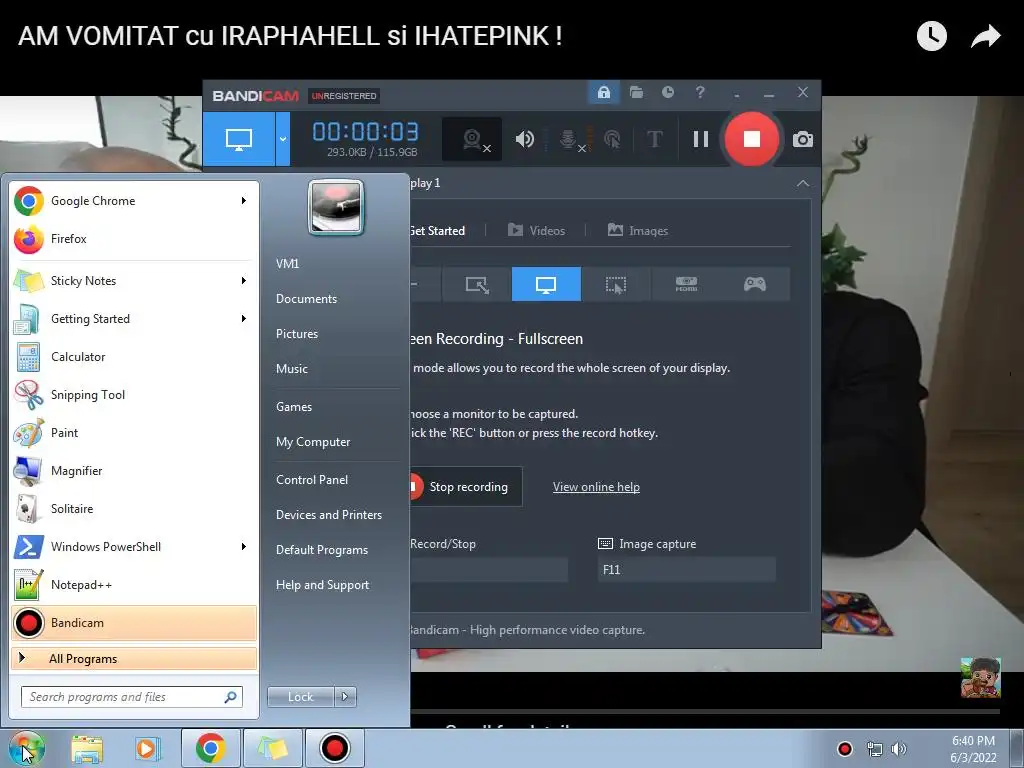
Task: Launch Notepad++ from Start menu
Action: (x=134, y=585)
